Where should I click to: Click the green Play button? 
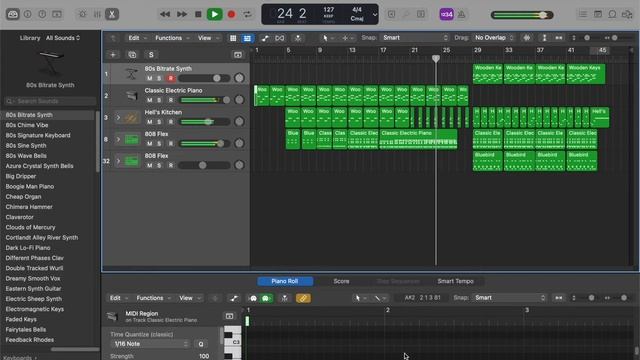point(214,14)
